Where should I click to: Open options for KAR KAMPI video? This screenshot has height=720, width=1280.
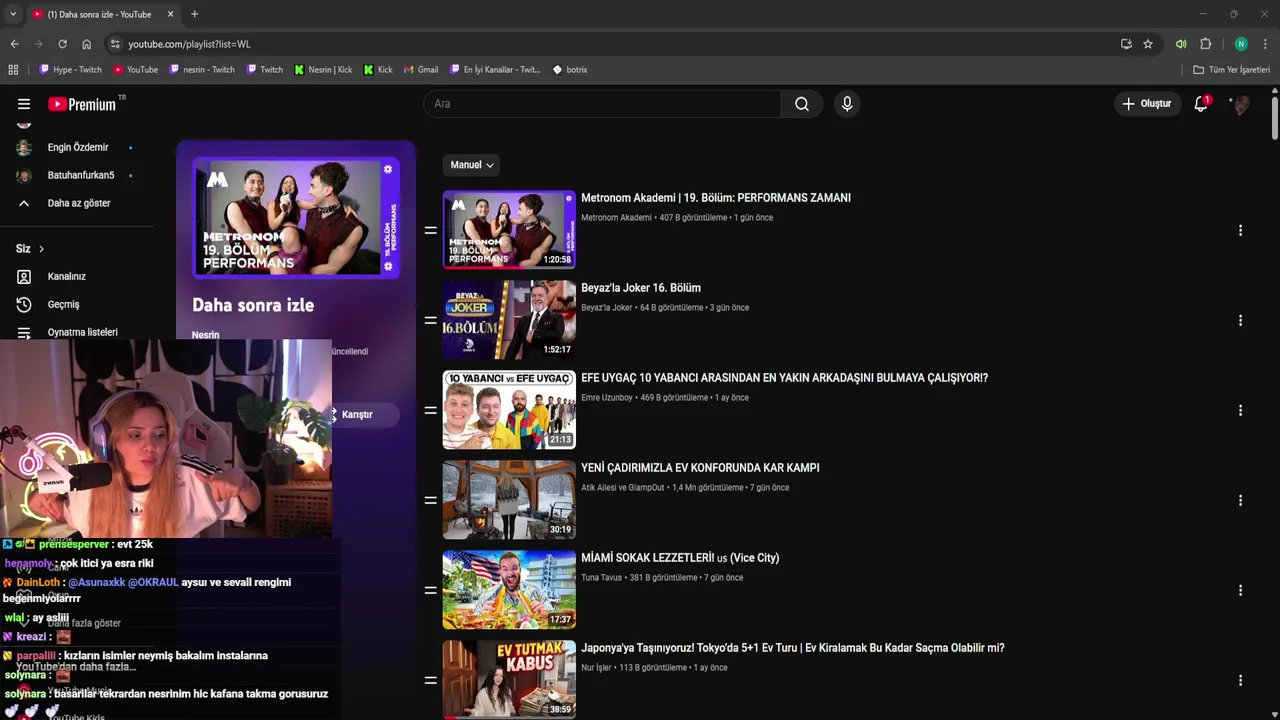(1240, 500)
